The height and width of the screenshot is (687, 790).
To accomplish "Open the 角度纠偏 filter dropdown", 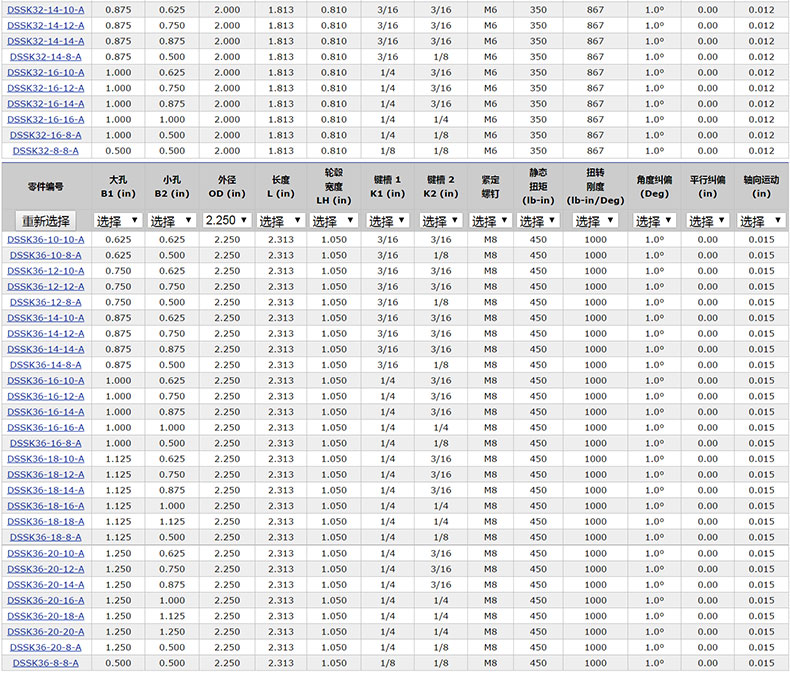I will tap(654, 221).
